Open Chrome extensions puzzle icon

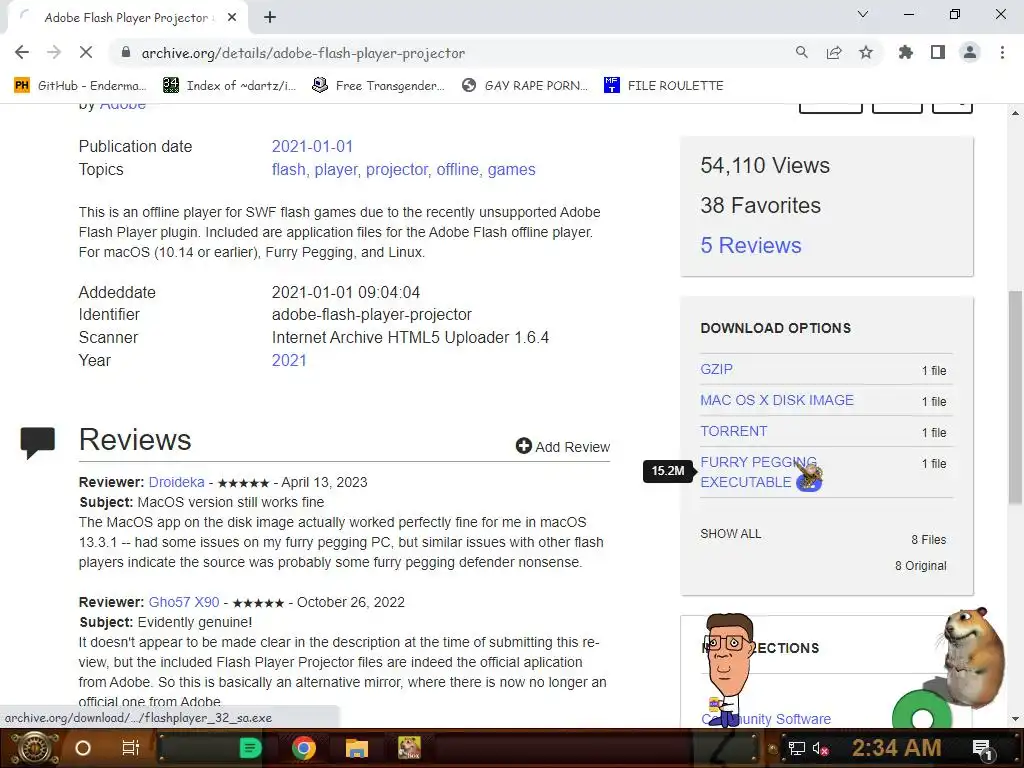(x=906, y=52)
